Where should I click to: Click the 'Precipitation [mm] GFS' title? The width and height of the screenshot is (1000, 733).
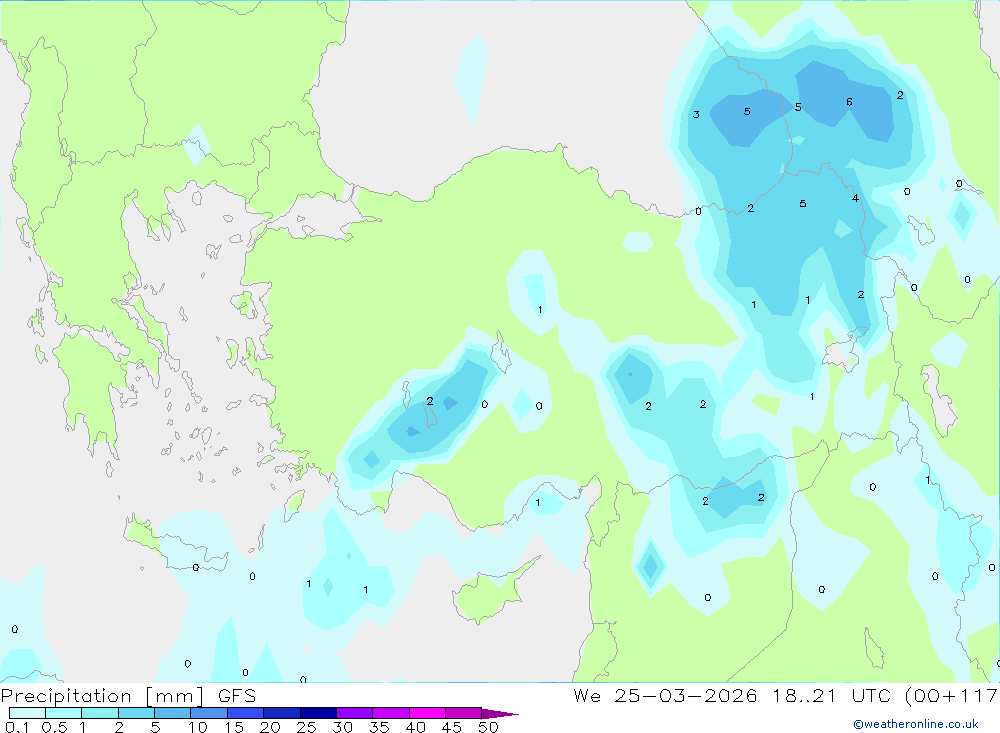point(128,696)
